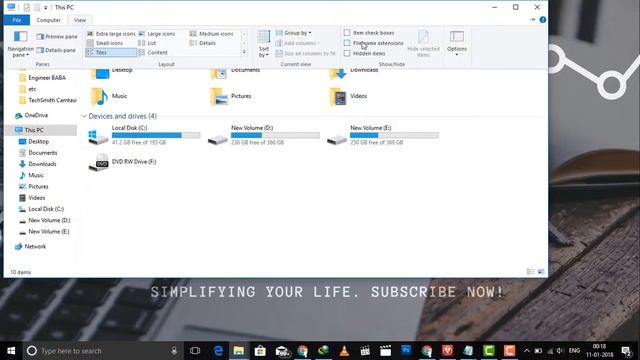Click New Volume (E:) usage bar
Viewport: 640px width, 360px height.
[x=395, y=135]
